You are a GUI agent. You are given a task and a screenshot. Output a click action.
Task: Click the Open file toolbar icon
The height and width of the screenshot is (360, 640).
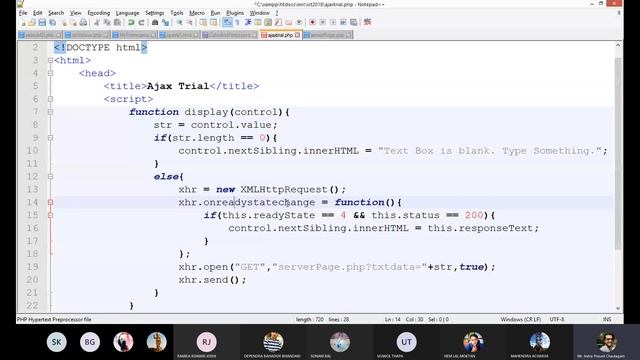(x=32, y=22)
